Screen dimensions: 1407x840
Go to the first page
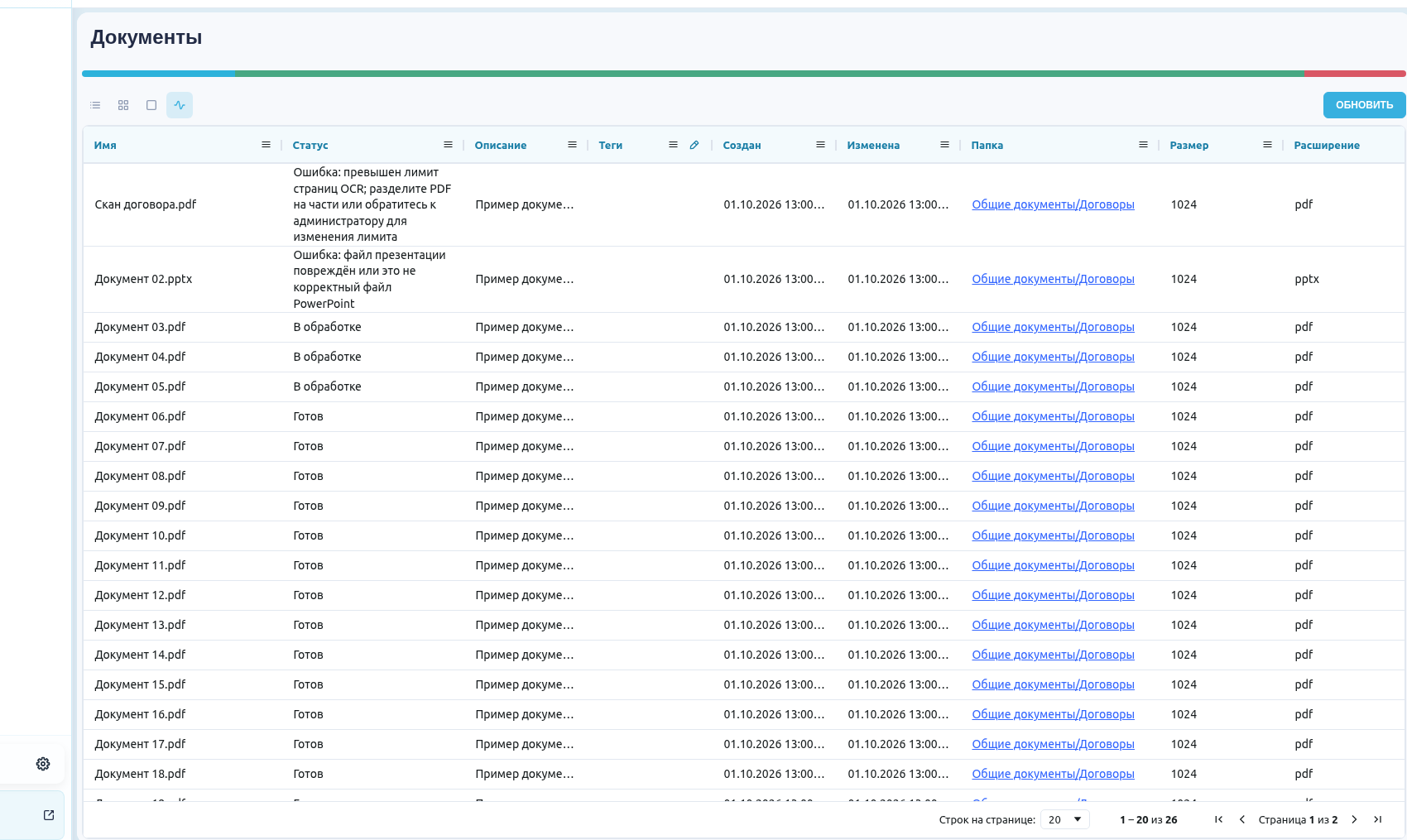coord(1218,819)
